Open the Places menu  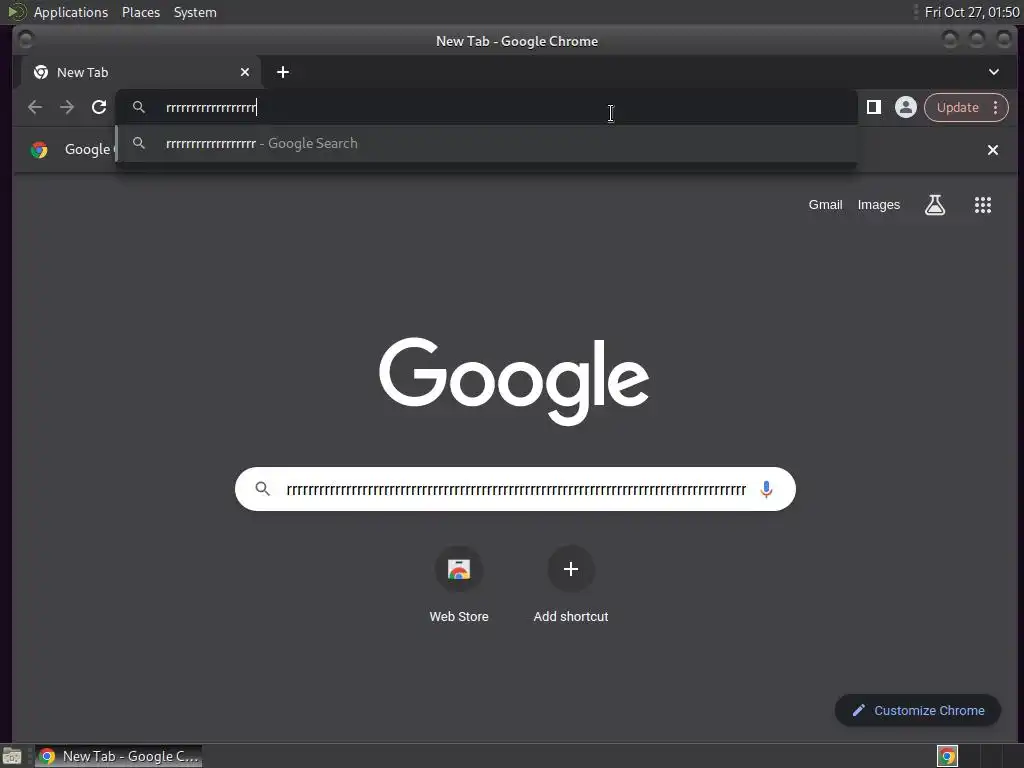[x=140, y=12]
